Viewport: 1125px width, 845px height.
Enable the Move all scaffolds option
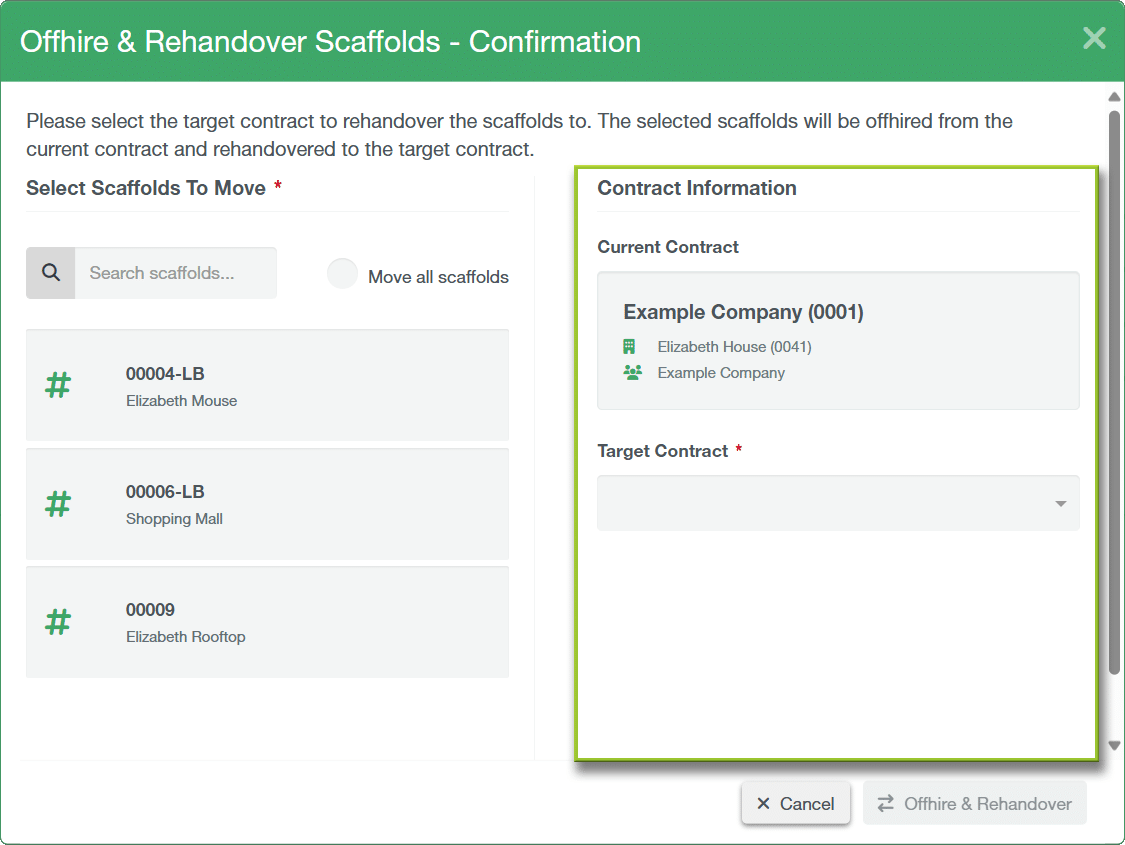343,274
